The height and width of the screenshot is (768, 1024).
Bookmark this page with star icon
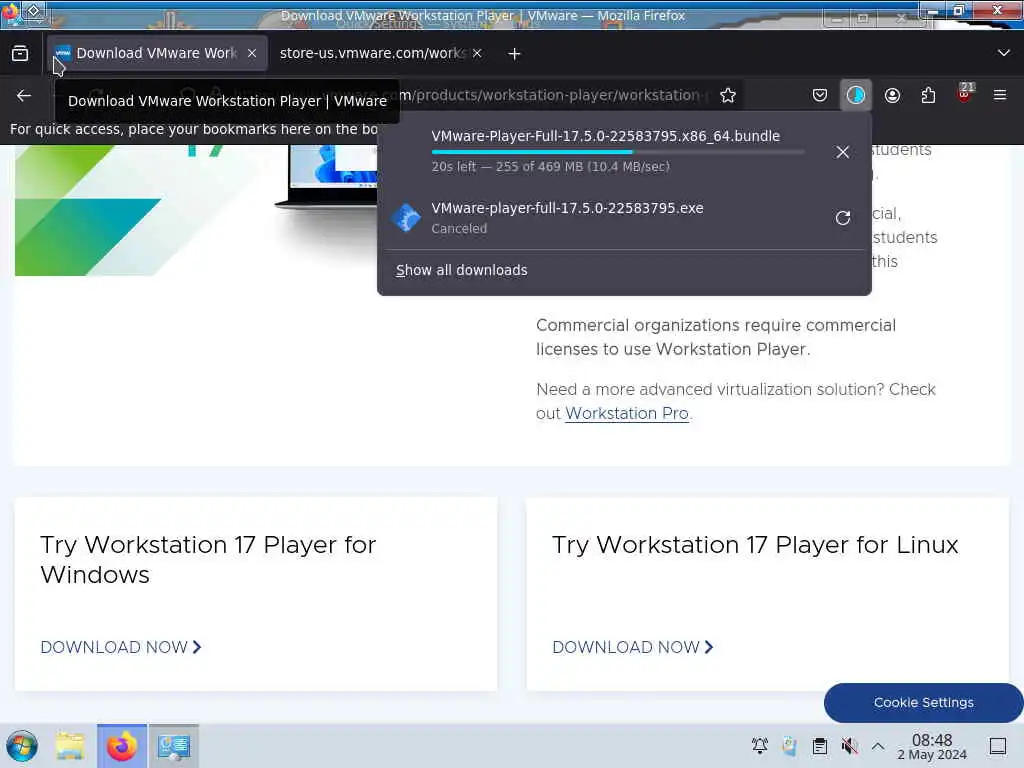click(728, 95)
